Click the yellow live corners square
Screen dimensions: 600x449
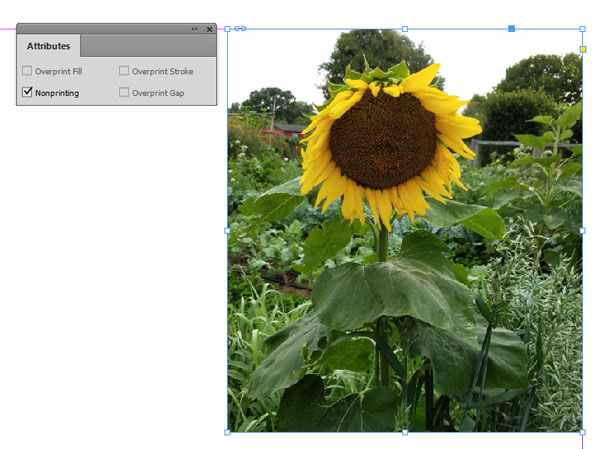(583, 49)
